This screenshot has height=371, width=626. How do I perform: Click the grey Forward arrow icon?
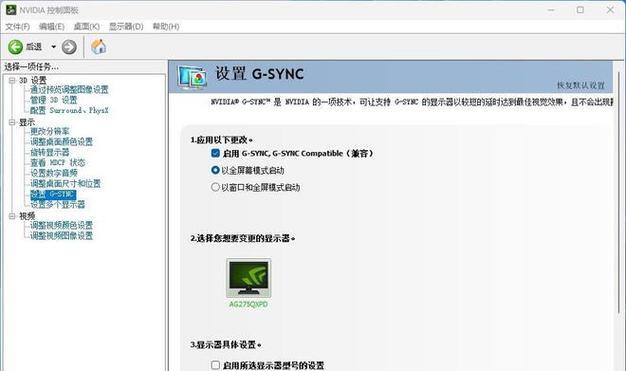click(69, 47)
